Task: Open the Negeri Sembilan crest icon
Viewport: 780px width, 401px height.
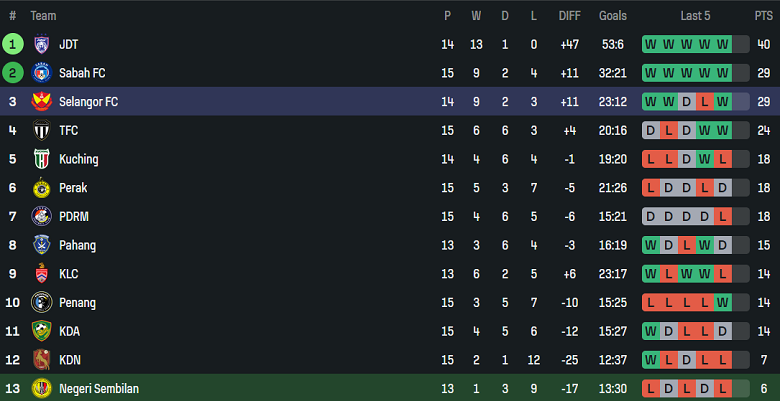Action: coord(41,388)
